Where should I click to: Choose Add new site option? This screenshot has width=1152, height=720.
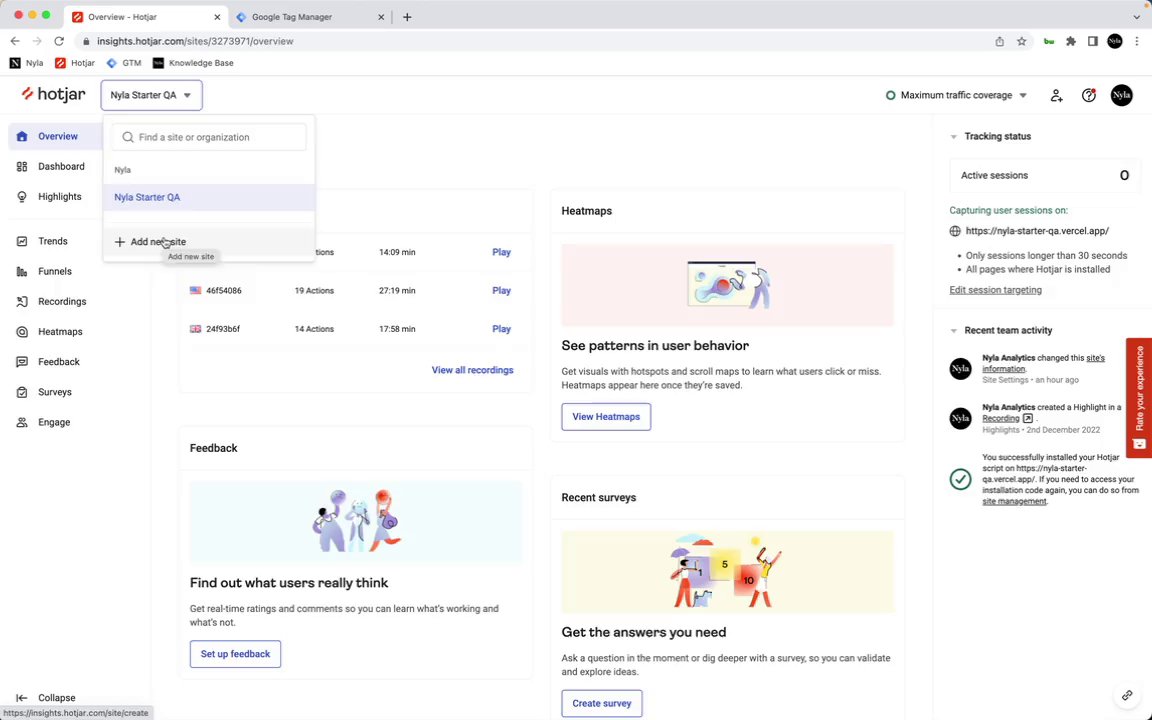[x=209, y=242]
